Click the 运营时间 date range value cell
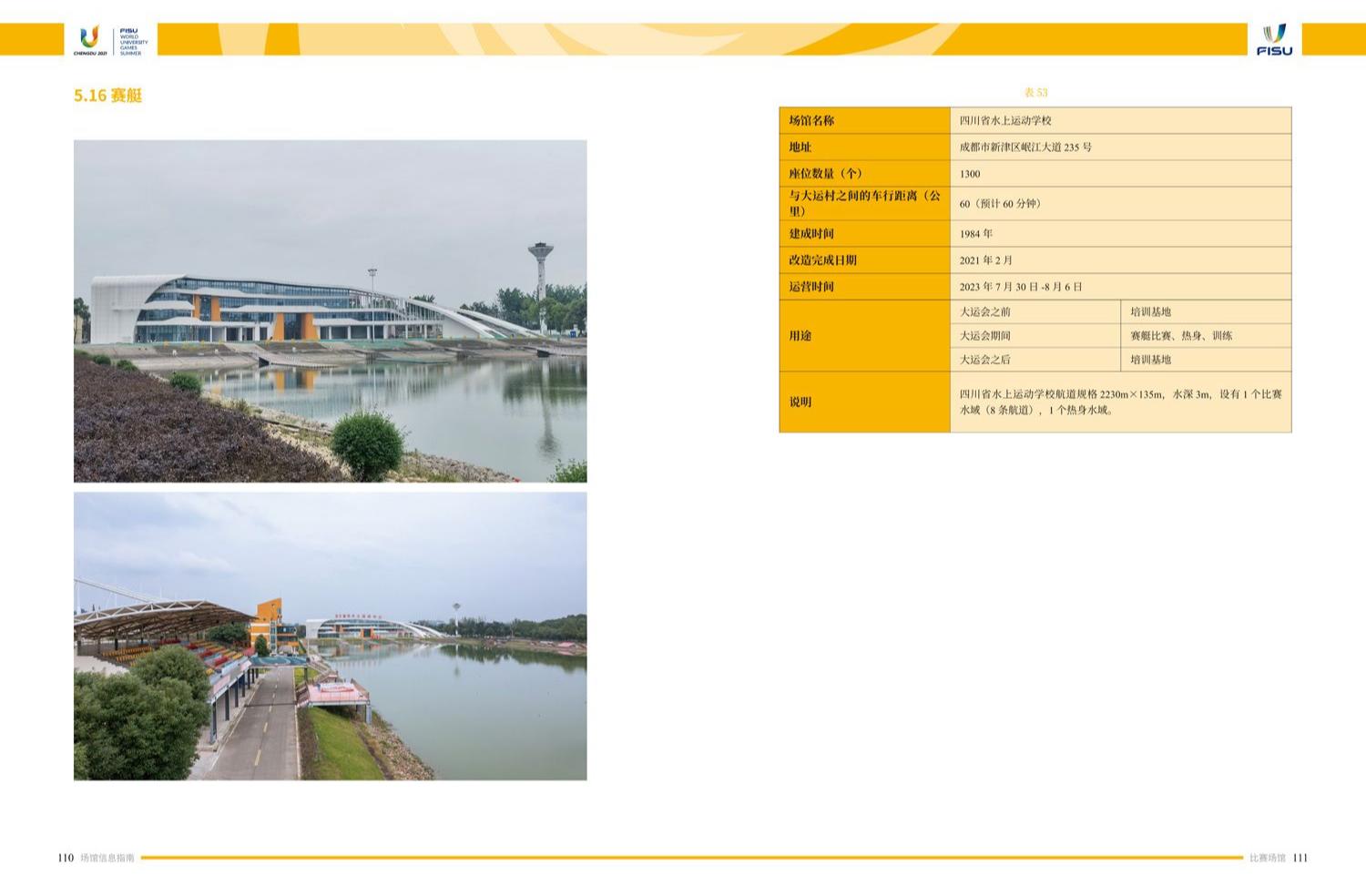The height and width of the screenshot is (896, 1366). pyautogui.click(x=1020, y=287)
